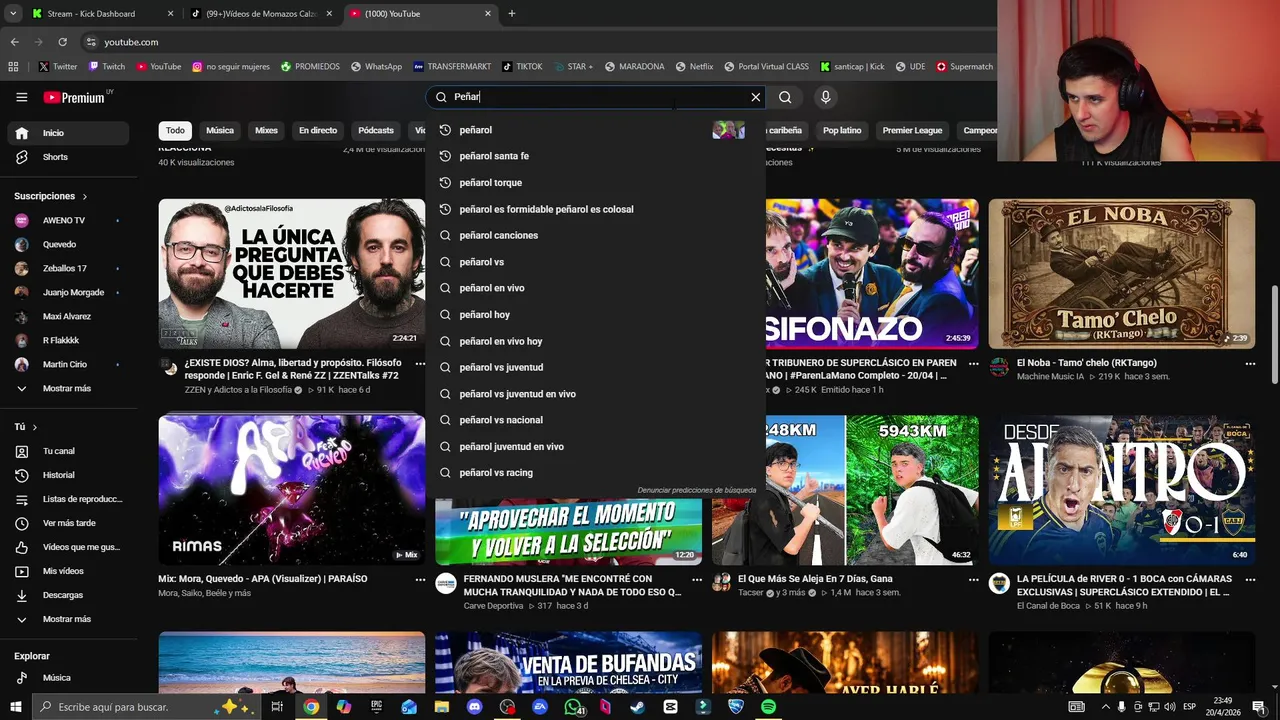Open Zeballos 17 subscription channel
Image resolution: width=1280 pixels, height=720 pixels.
(x=68, y=268)
